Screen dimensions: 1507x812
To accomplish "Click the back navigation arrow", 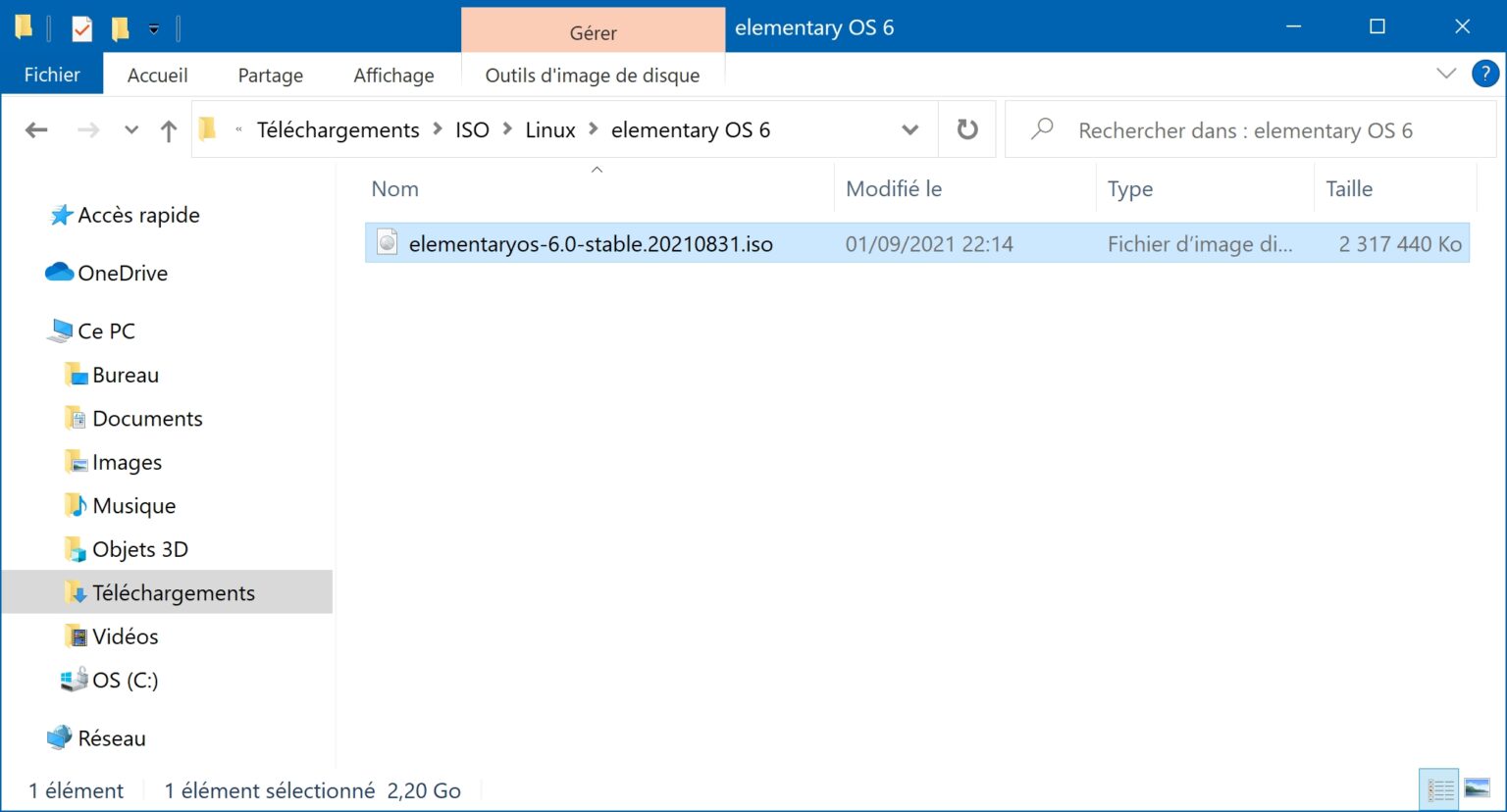I will point(36,129).
